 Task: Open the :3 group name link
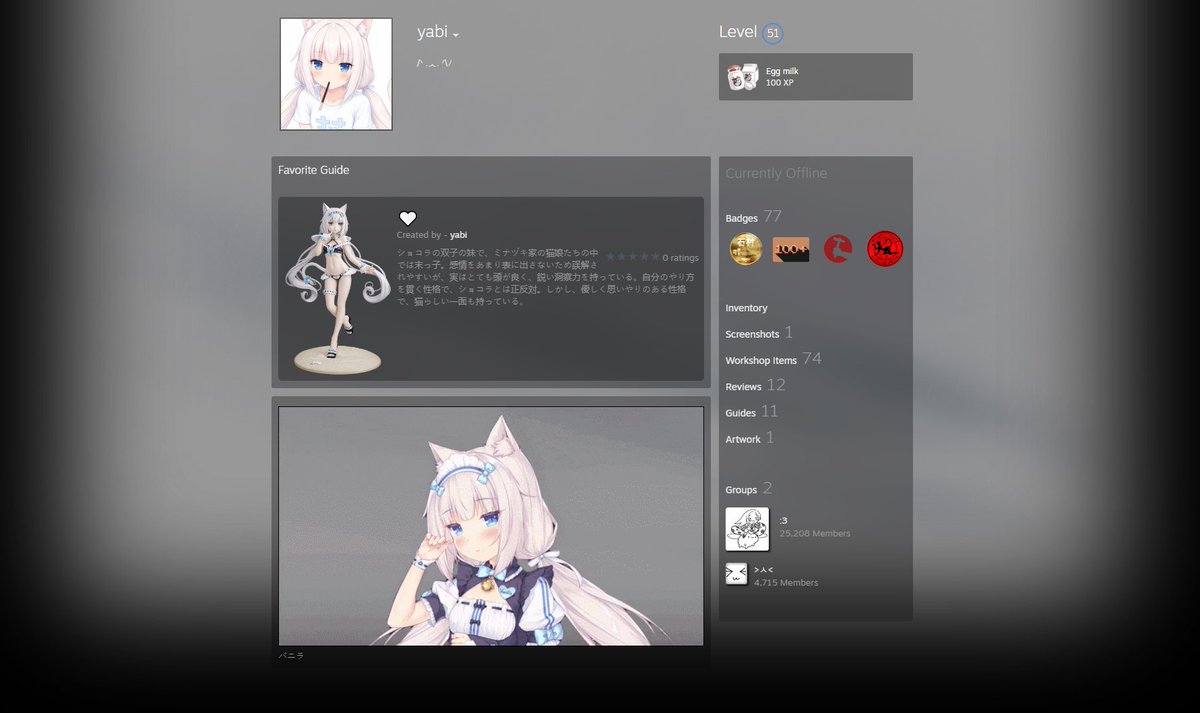[783, 520]
